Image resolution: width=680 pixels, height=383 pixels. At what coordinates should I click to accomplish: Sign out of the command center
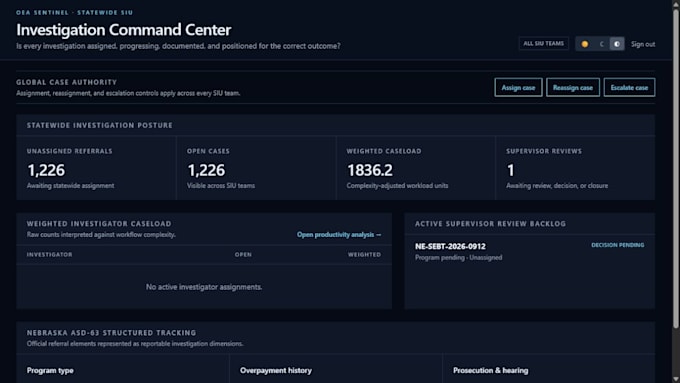click(x=643, y=44)
